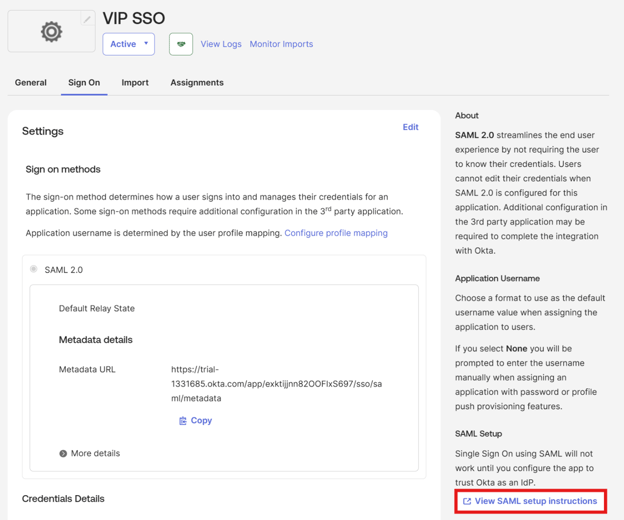Click the Default Relay State label
The height and width of the screenshot is (520, 624).
coord(97,308)
